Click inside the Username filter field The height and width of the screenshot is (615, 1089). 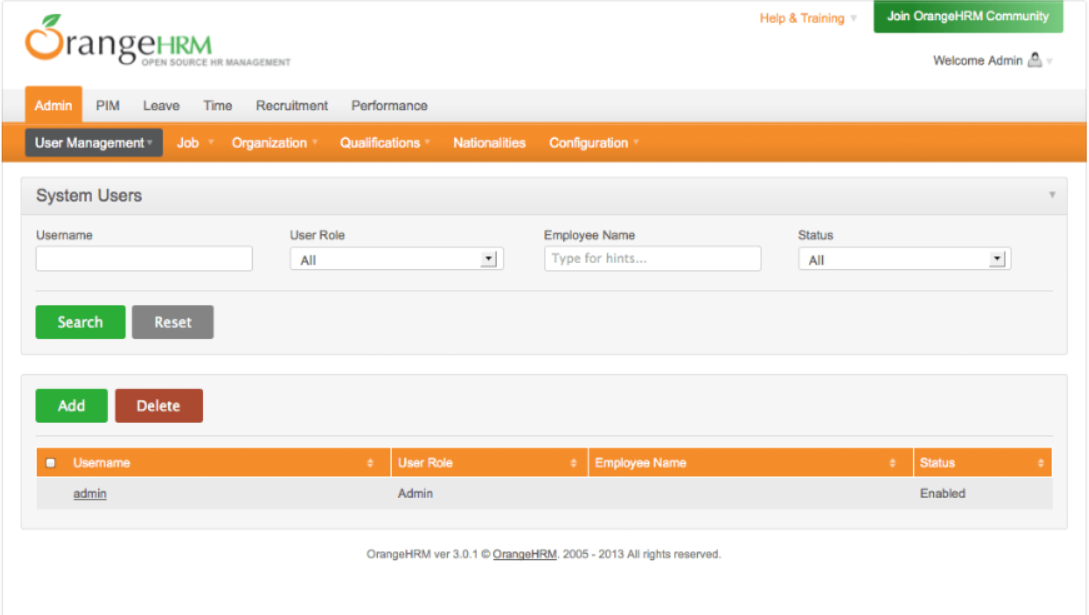[143, 258]
